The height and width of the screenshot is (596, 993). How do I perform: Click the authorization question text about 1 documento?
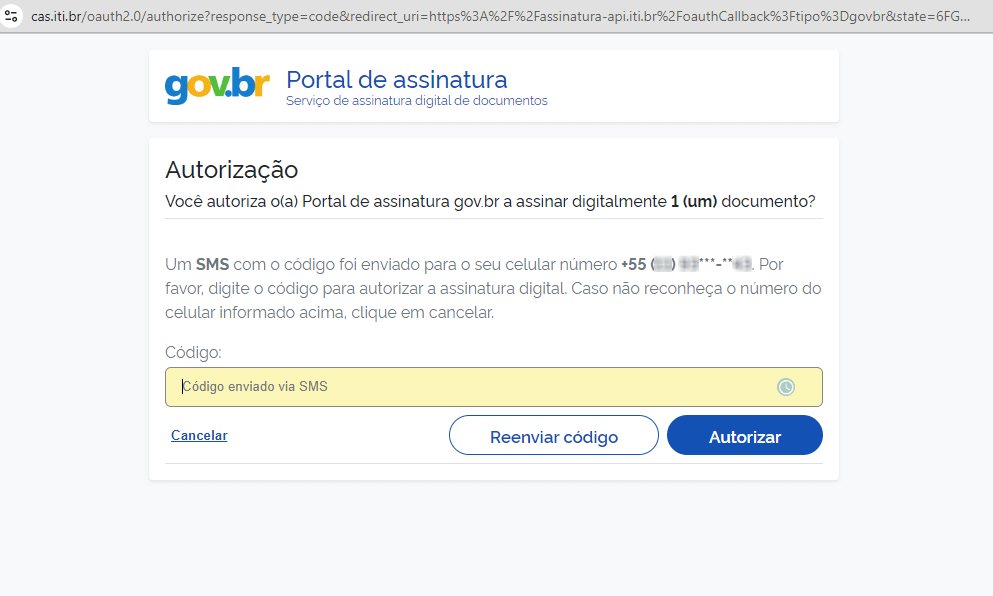click(x=490, y=200)
